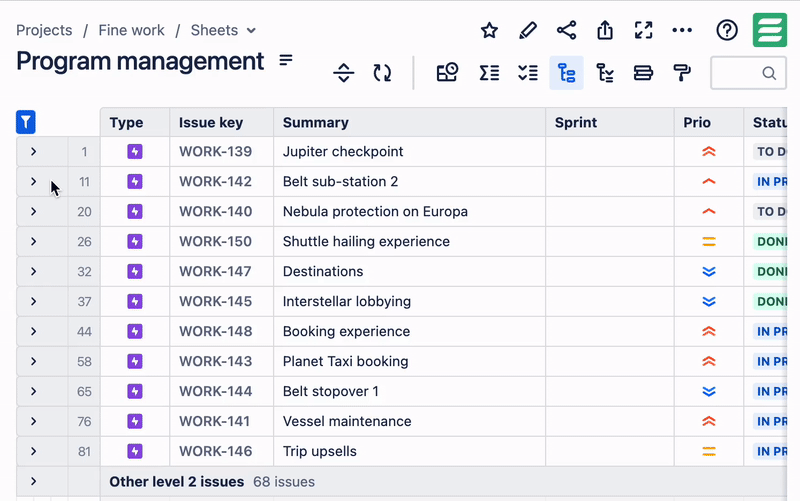800x501 pixels.
Task: Click the checklist lines icon
Action: pyautogui.click(x=528, y=73)
